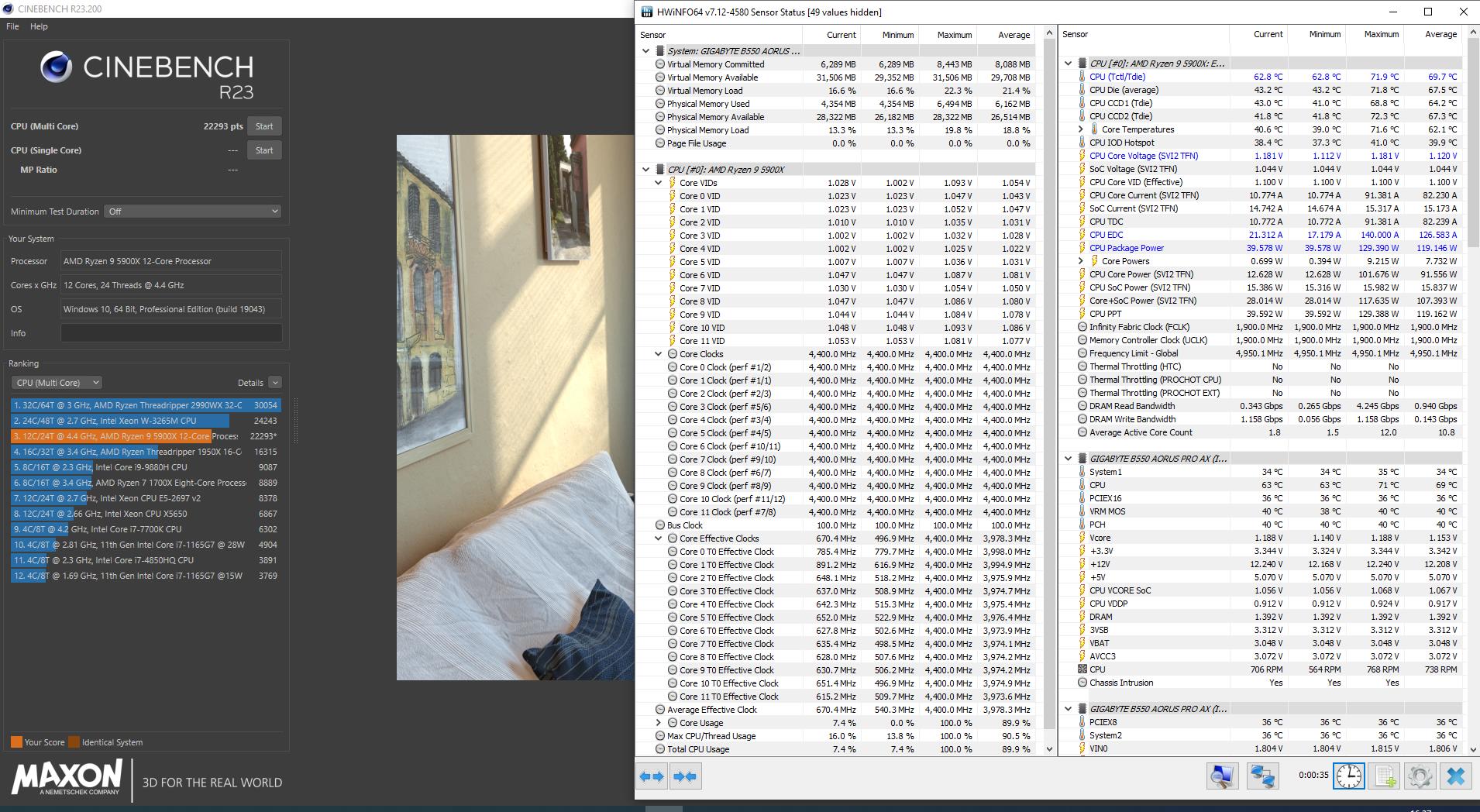Click the left sensor pane vertical scrollbar

[x=1050, y=383]
